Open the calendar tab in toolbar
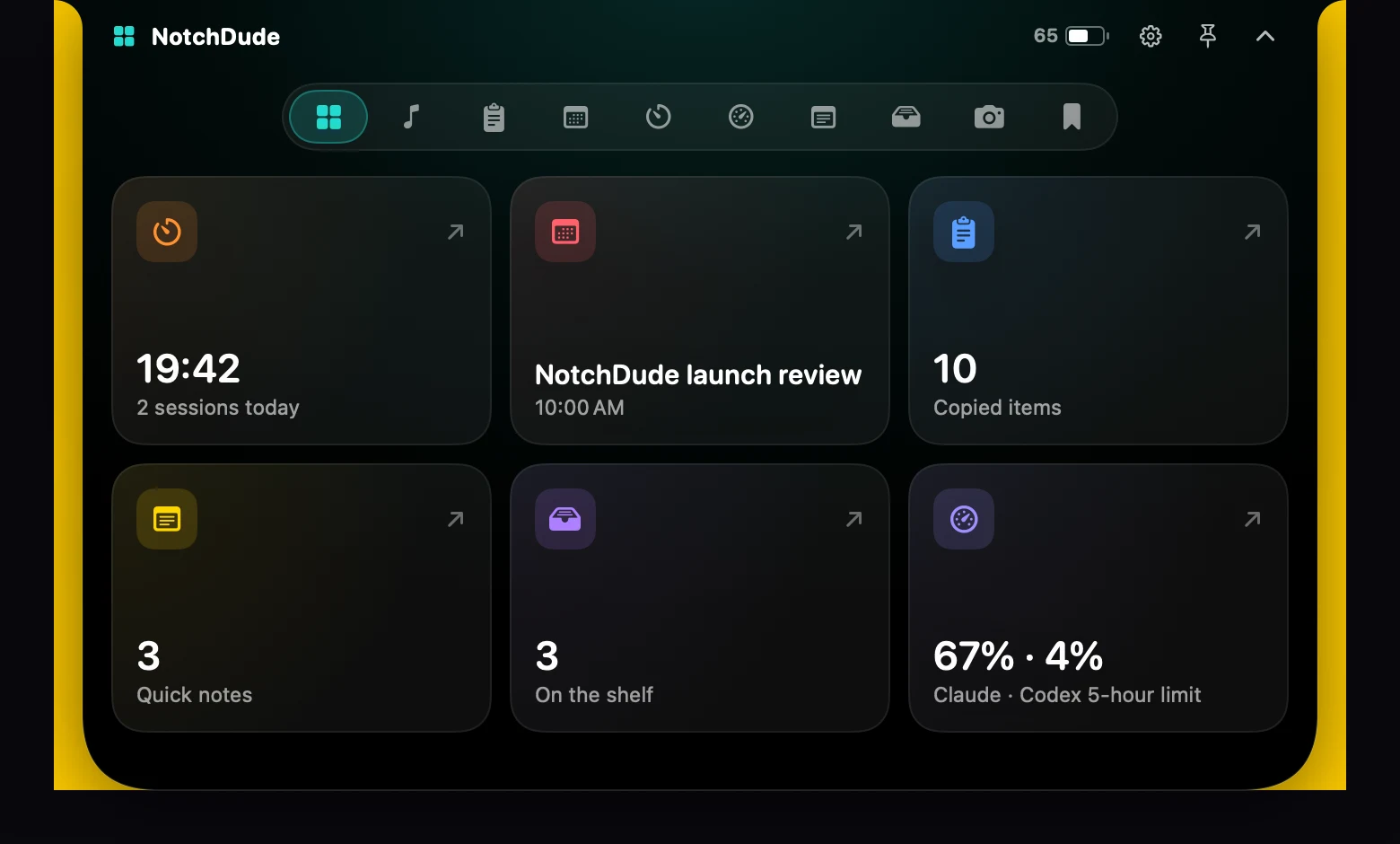 click(576, 117)
